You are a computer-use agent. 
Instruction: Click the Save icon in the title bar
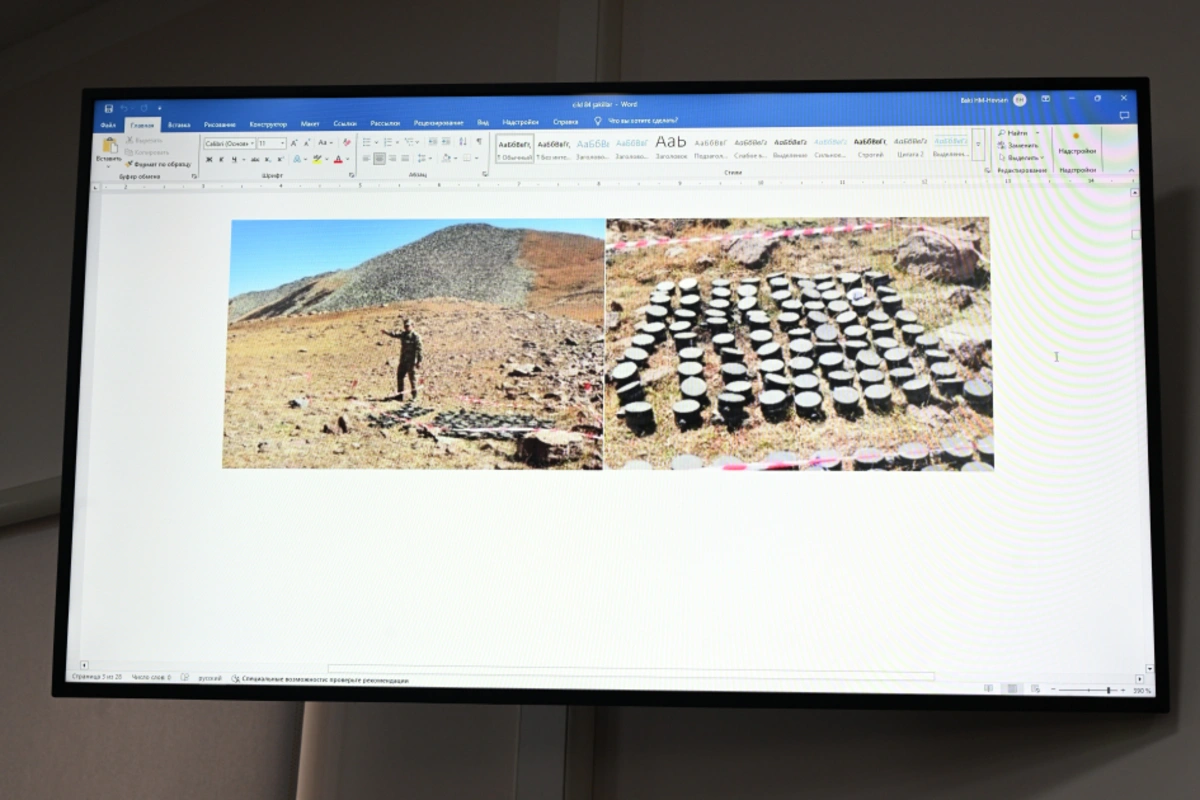(x=108, y=108)
